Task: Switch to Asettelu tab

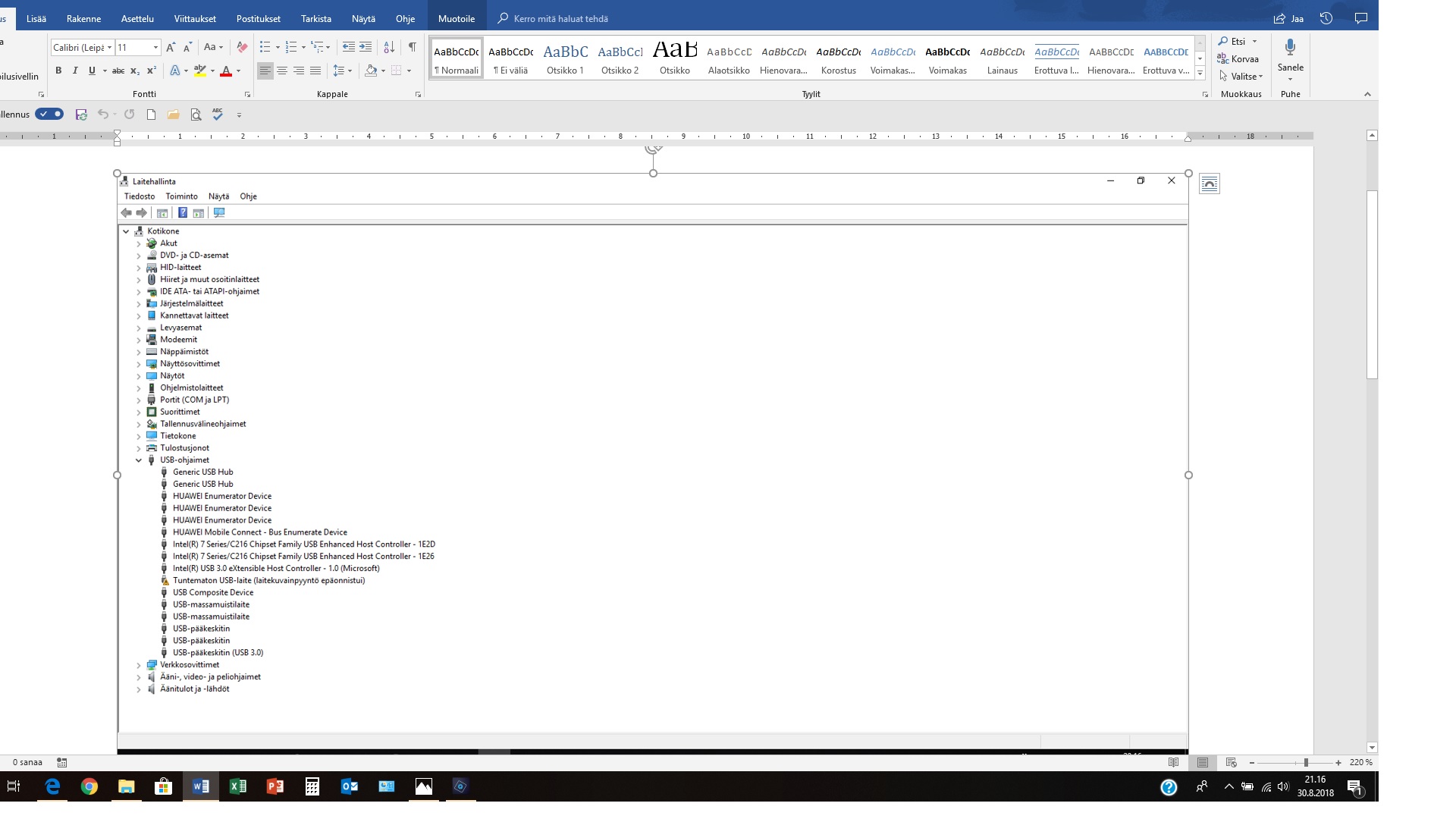Action: [137, 18]
